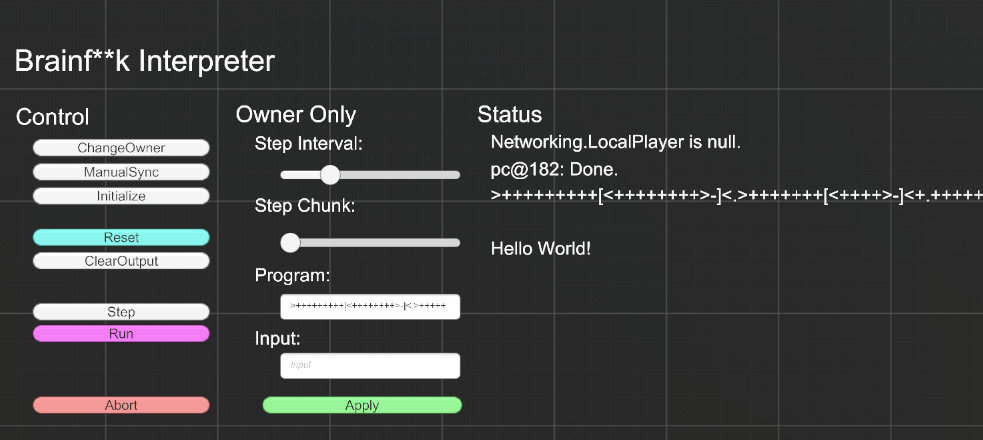The image size is (983, 440).
Task: Focus the empty Input text field
Action: [370, 365]
